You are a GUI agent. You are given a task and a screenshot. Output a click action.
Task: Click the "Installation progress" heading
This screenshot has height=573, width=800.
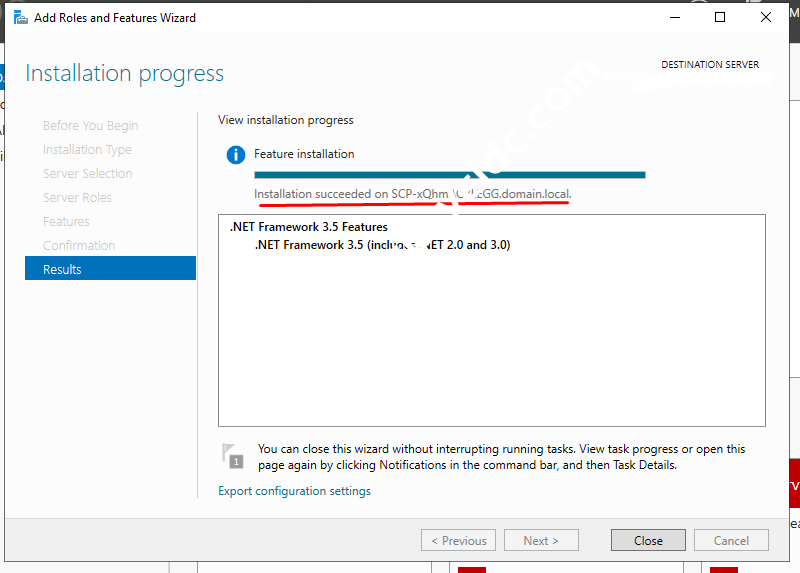click(x=124, y=73)
